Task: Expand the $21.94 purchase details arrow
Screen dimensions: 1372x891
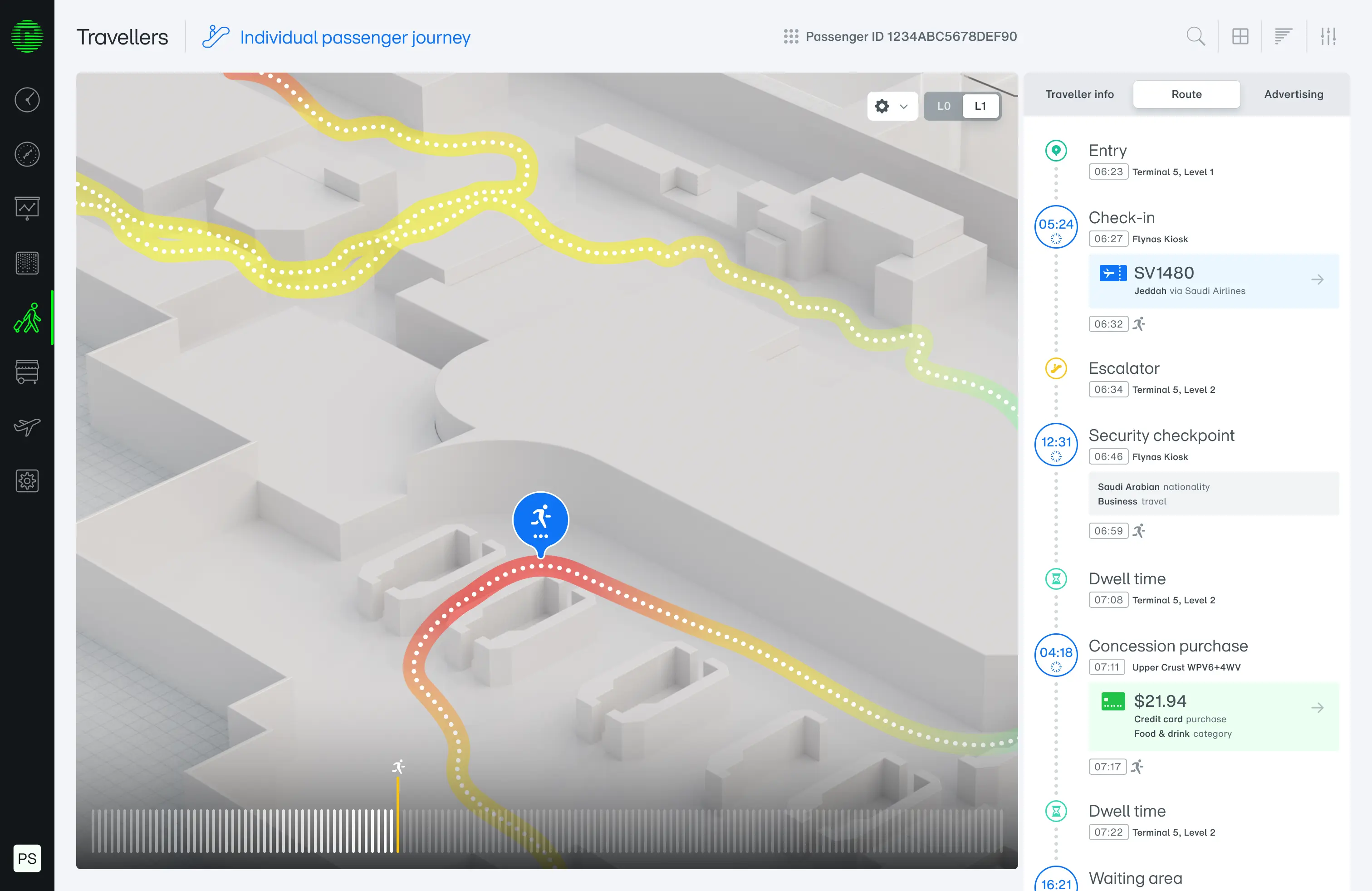Action: pos(1318,708)
